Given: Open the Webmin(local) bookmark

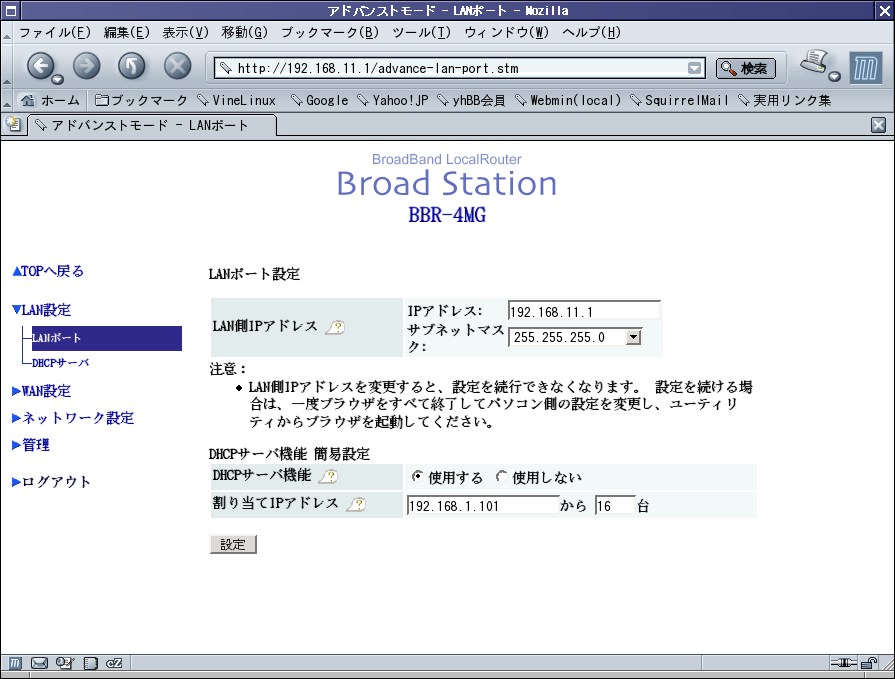Looking at the screenshot, I should (x=568, y=100).
